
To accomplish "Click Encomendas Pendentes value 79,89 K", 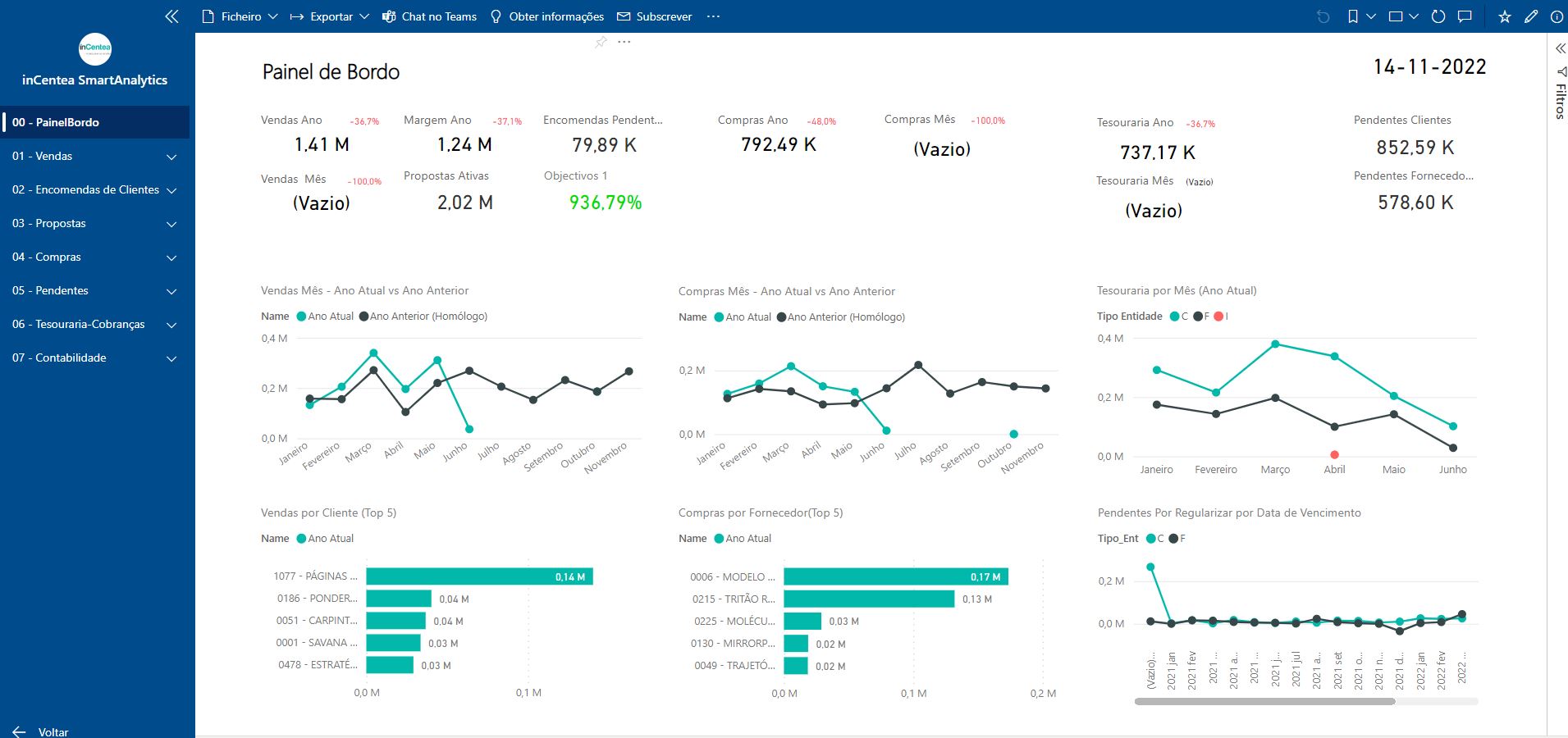I will pyautogui.click(x=605, y=145).
